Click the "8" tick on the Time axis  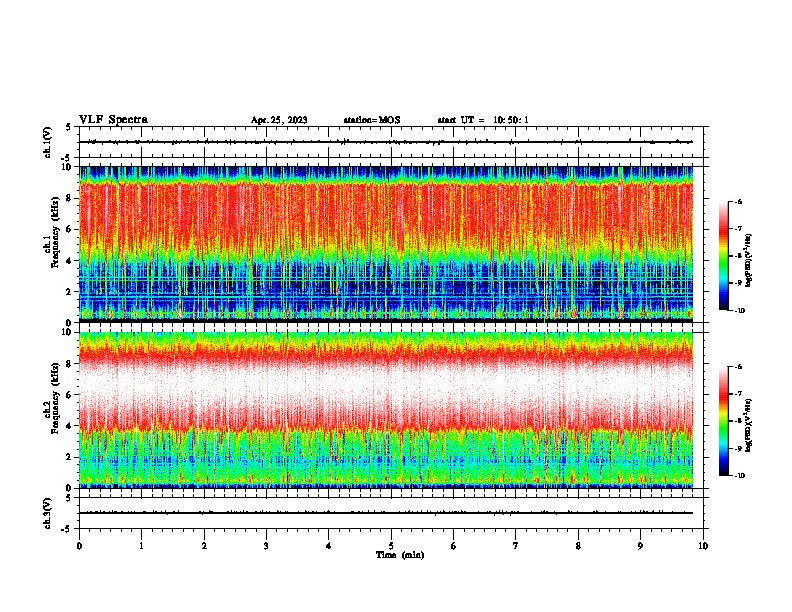(578, 546)
